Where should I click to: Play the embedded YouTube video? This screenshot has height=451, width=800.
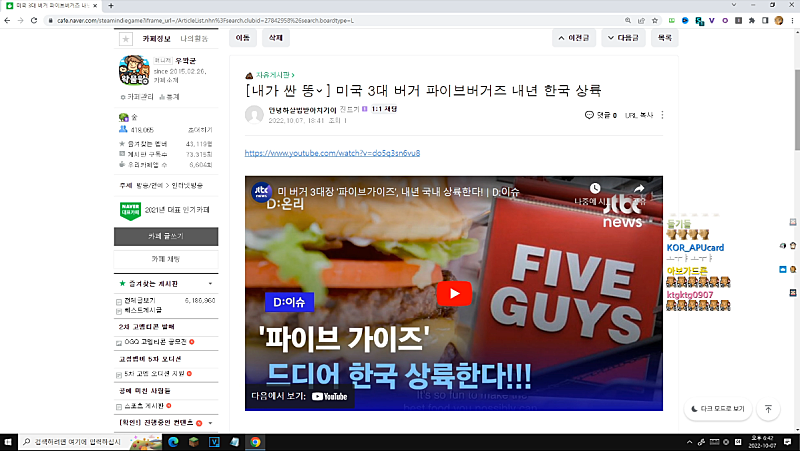click(x=454, y=293)
